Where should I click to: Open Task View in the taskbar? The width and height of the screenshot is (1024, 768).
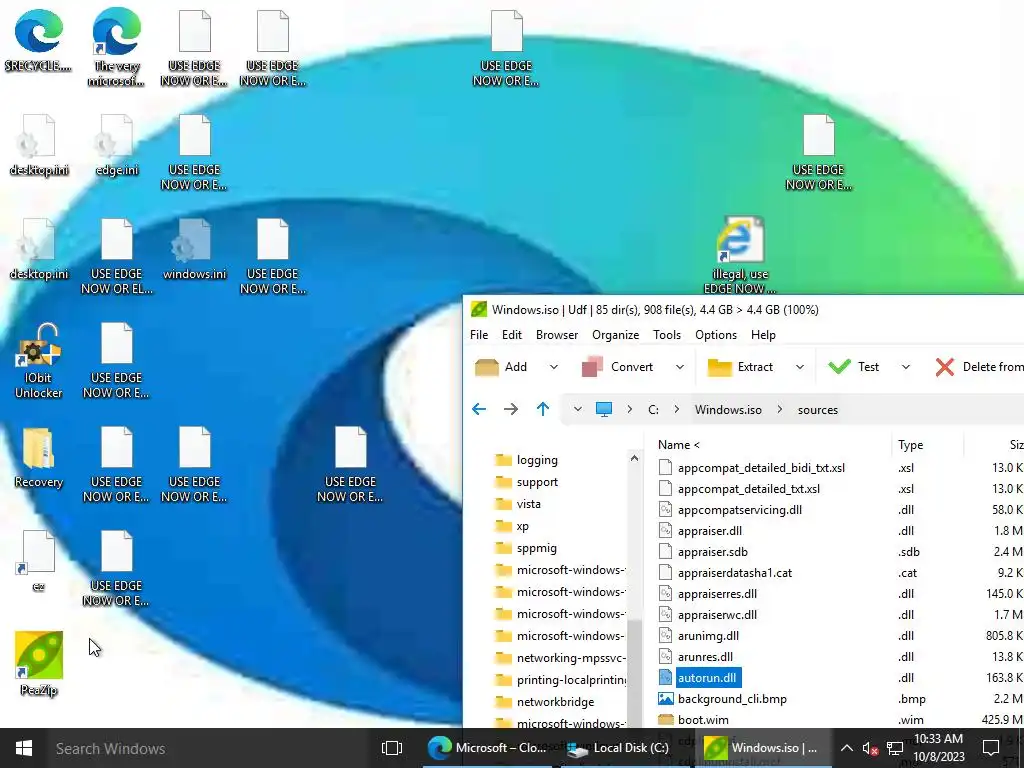coord(392,748)
